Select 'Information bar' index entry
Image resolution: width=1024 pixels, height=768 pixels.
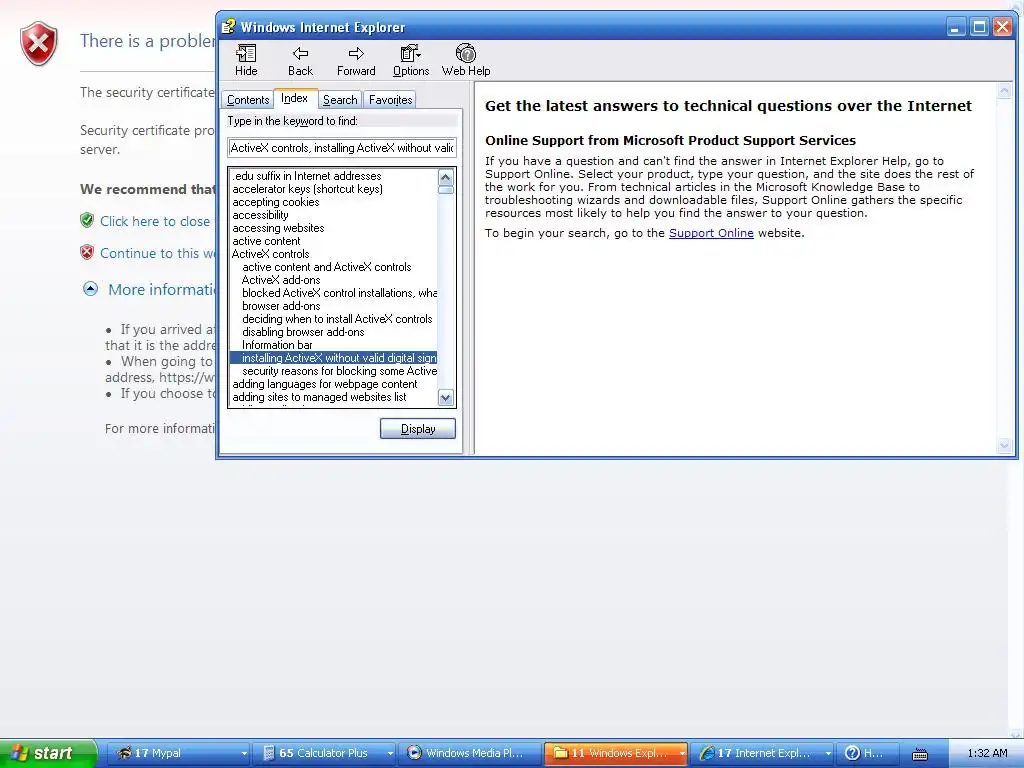pos(277,345)
